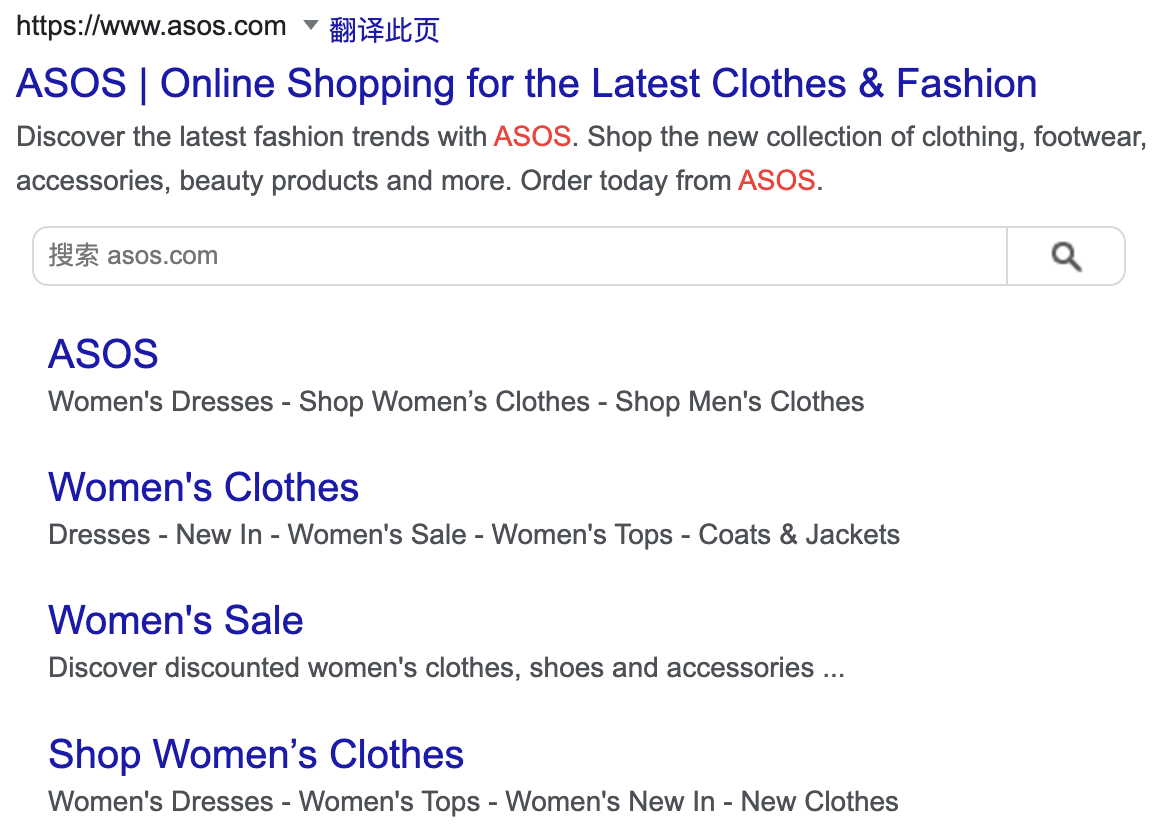The width and height of the screenshot is (1166, 832).
Task: Click the 翻译此页 translate link
Action: [x=384, y=30]
